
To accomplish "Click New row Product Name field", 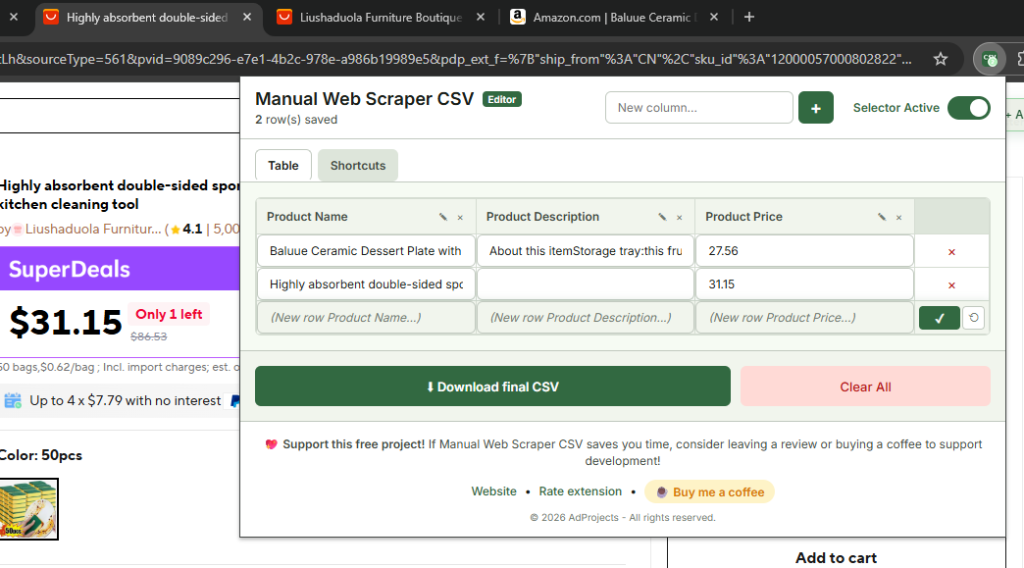I will pyautogui.click(x=366, y=318).
